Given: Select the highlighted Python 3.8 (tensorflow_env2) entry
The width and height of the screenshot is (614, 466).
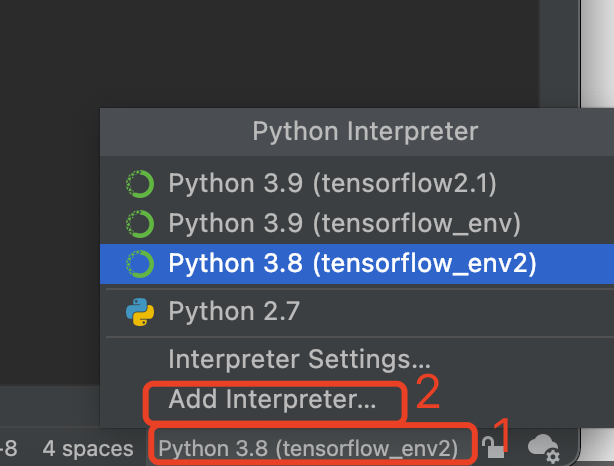Looking at the screenshot, I should pyautogui.click(x=352, y=263).
